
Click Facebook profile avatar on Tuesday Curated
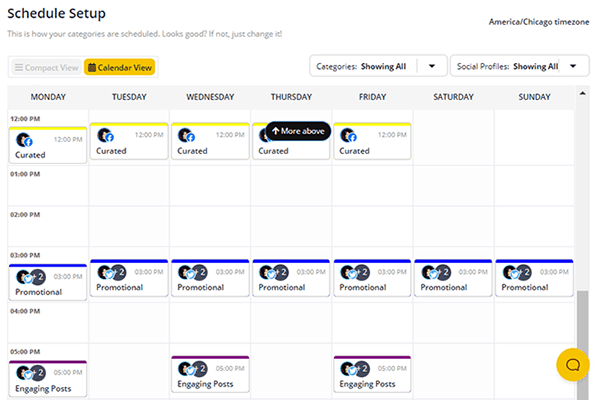(x=105, y=135)
